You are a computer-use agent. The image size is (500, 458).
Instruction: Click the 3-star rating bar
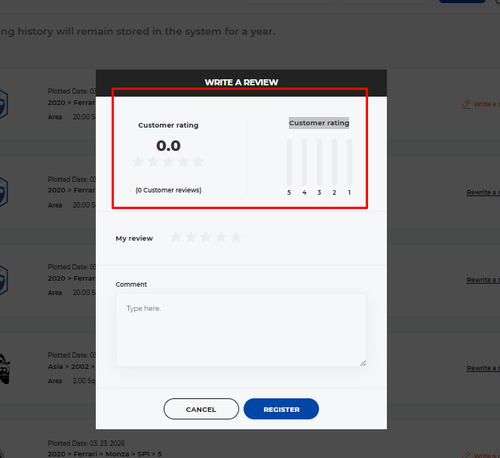point(319,162)
